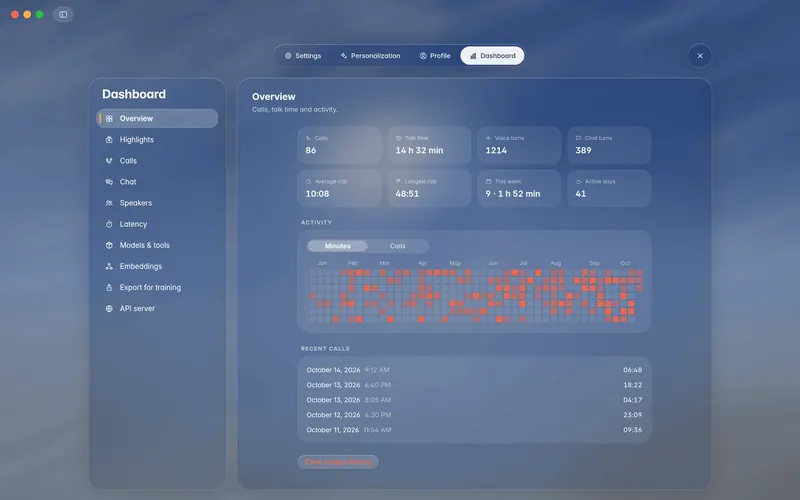Click the 23:09 call duration
The image size is (800, 500).
pyautogui.click(x=633, y=415)
